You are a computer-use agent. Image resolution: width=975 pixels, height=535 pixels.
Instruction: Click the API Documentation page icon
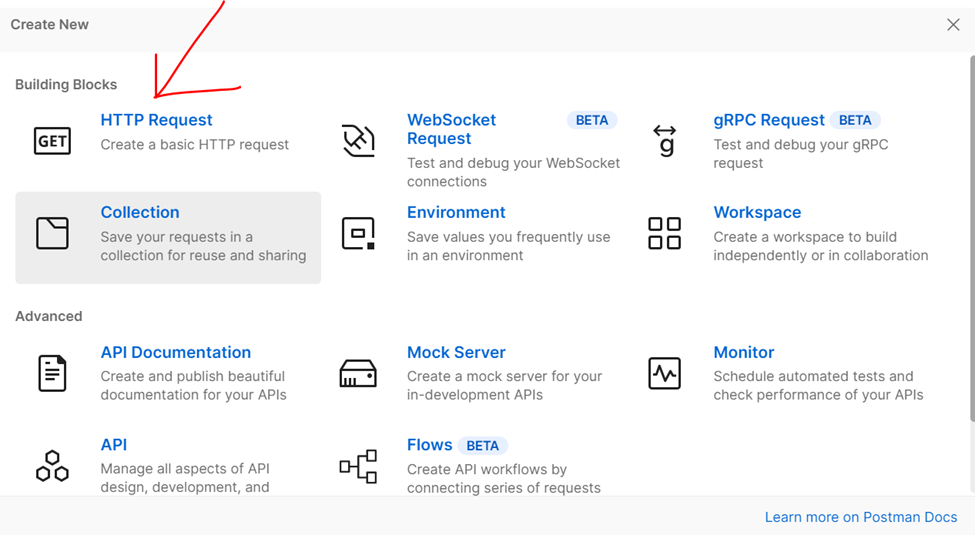point(52,373)
